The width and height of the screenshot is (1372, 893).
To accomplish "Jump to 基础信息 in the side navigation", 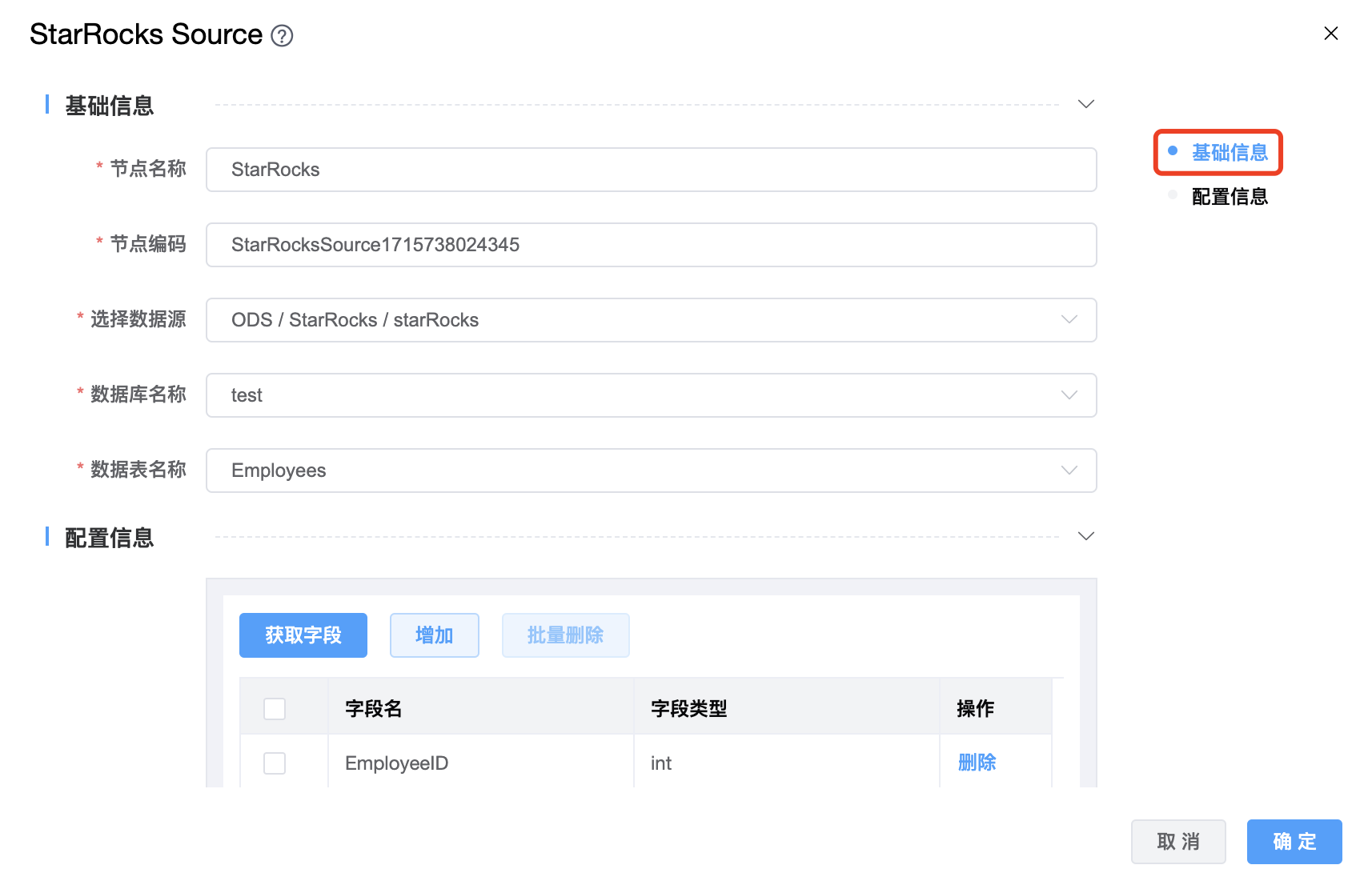I will pos(1229,153).
